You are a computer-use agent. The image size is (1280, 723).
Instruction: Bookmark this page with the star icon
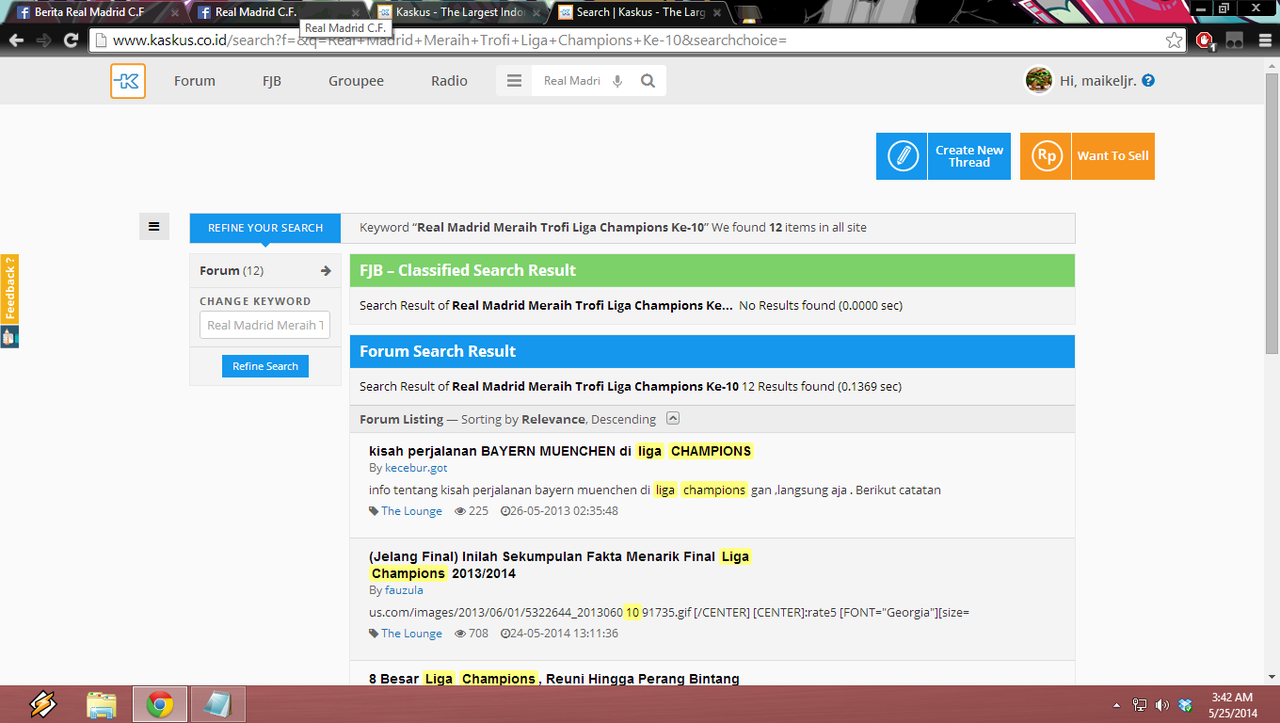point(1174,40)
